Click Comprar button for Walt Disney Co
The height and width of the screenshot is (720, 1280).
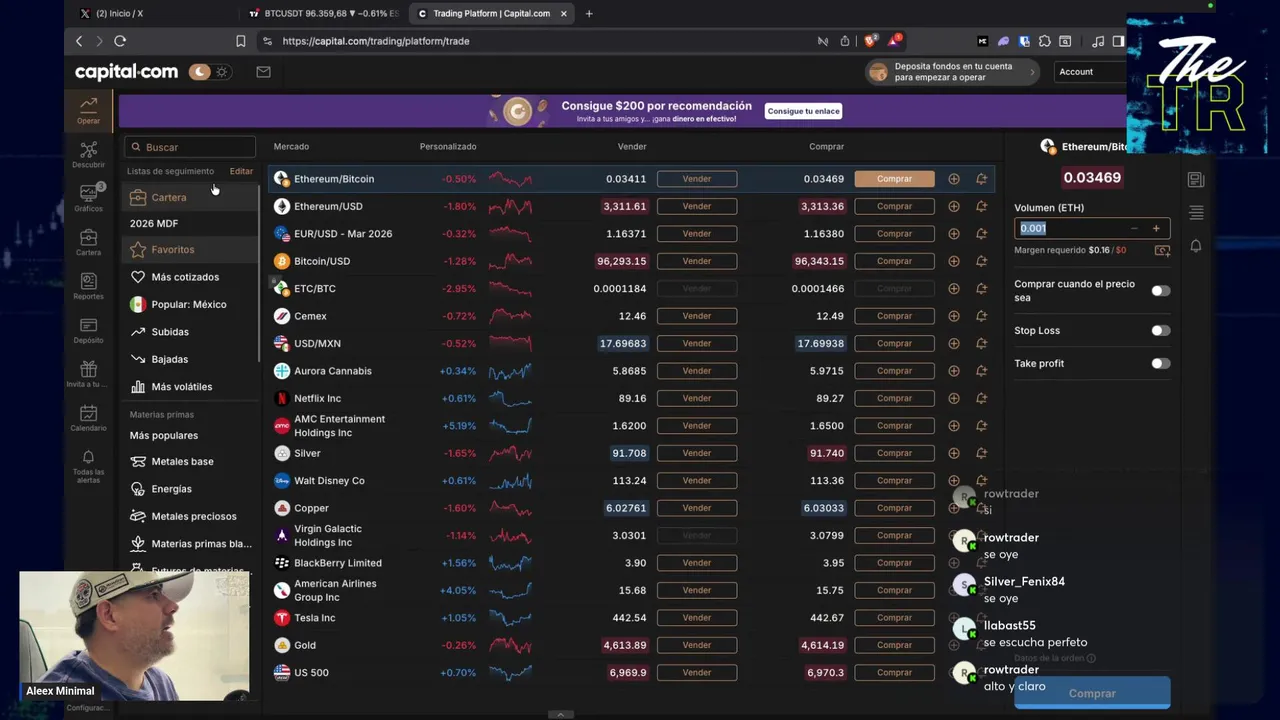tap(894, 480)
